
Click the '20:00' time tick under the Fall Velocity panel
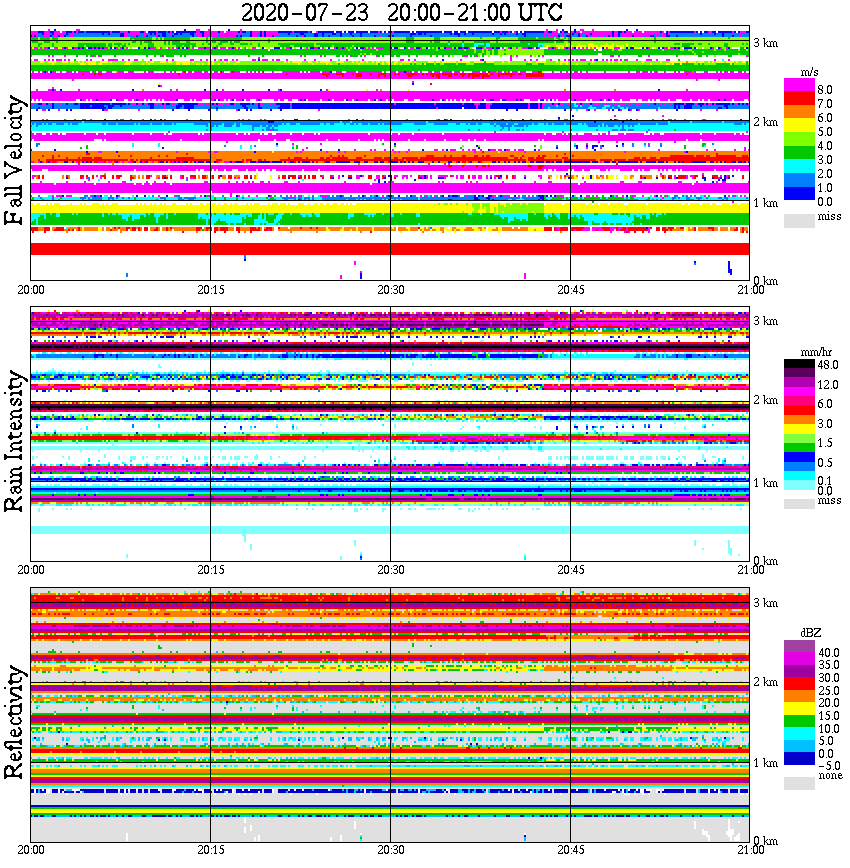point(31,290)
